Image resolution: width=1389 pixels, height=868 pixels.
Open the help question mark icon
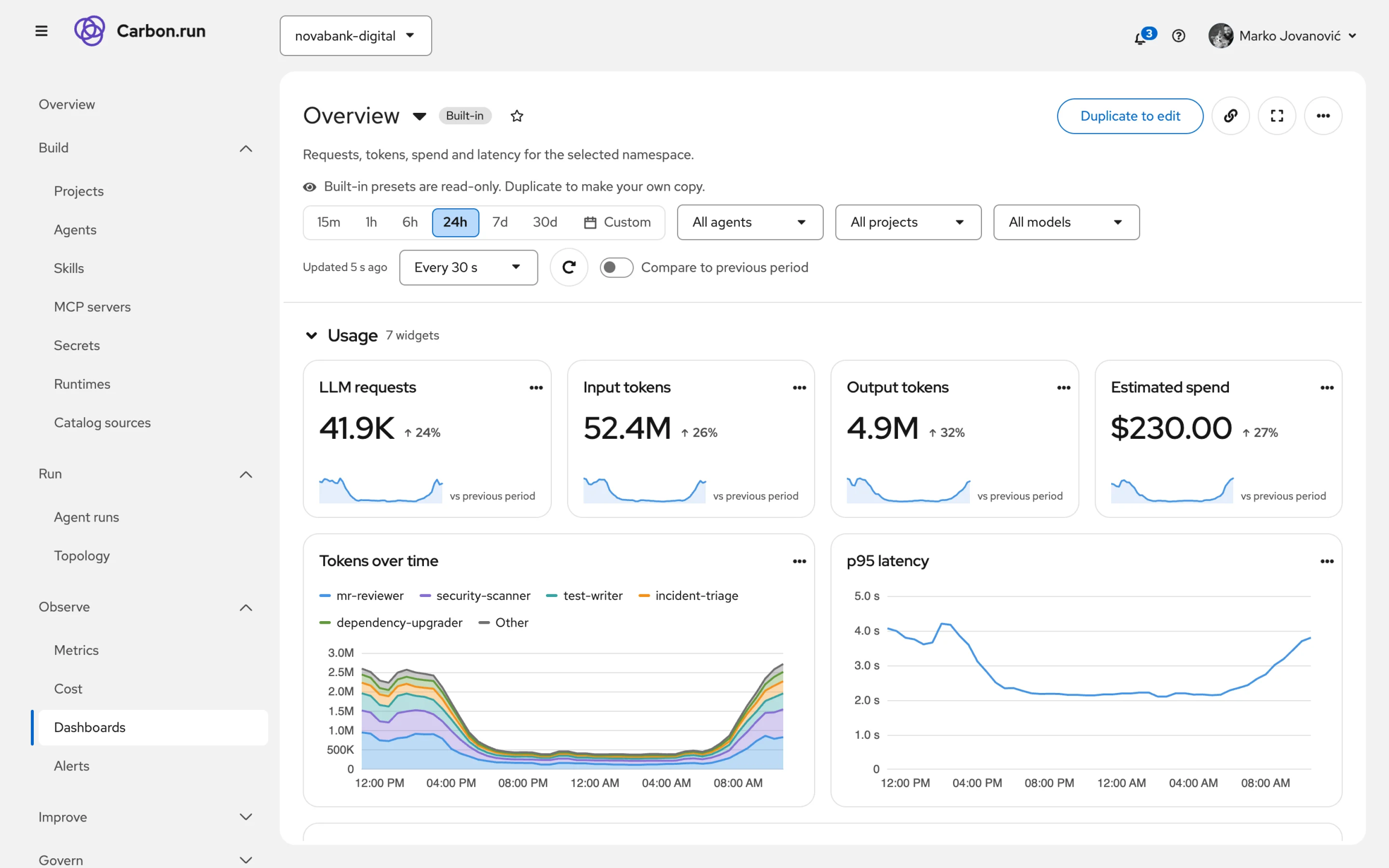[x=1178, y=36]
